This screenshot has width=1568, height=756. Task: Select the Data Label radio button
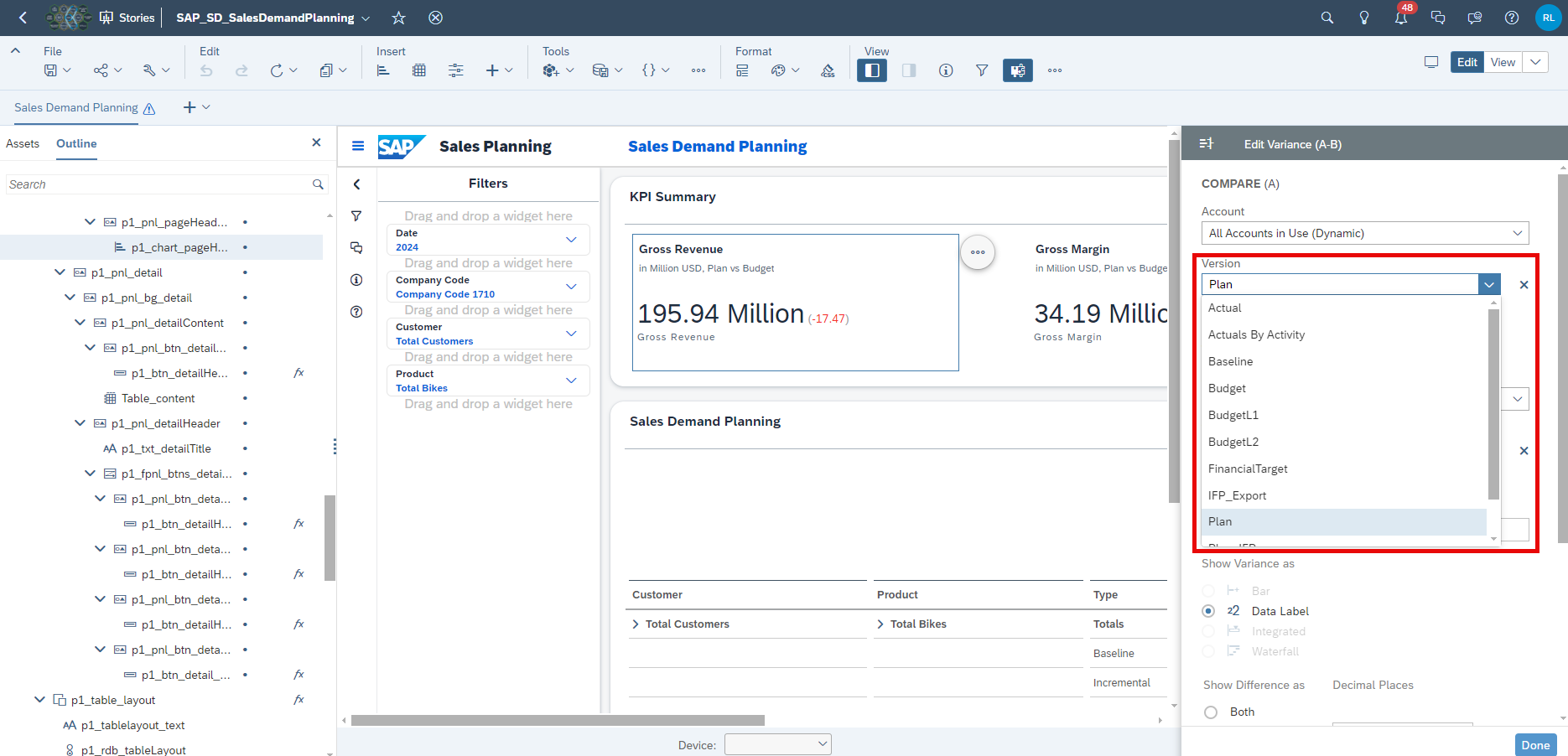coord(1208,611)
